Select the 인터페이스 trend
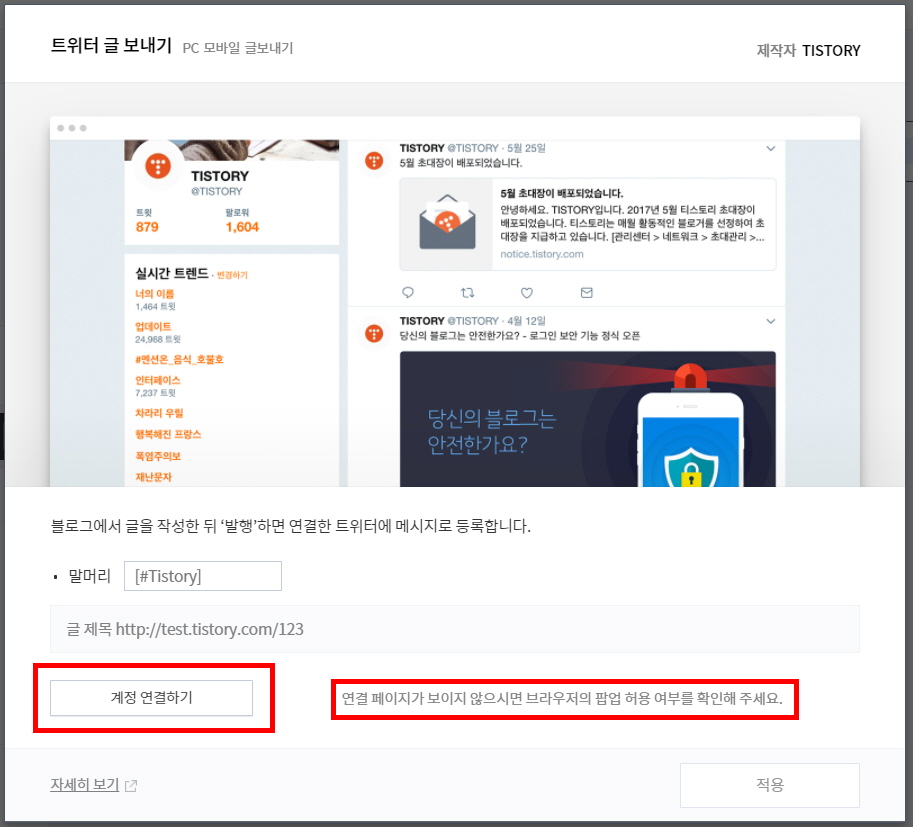This screenshot has height=827, width=913. click(x=158, y=380)
